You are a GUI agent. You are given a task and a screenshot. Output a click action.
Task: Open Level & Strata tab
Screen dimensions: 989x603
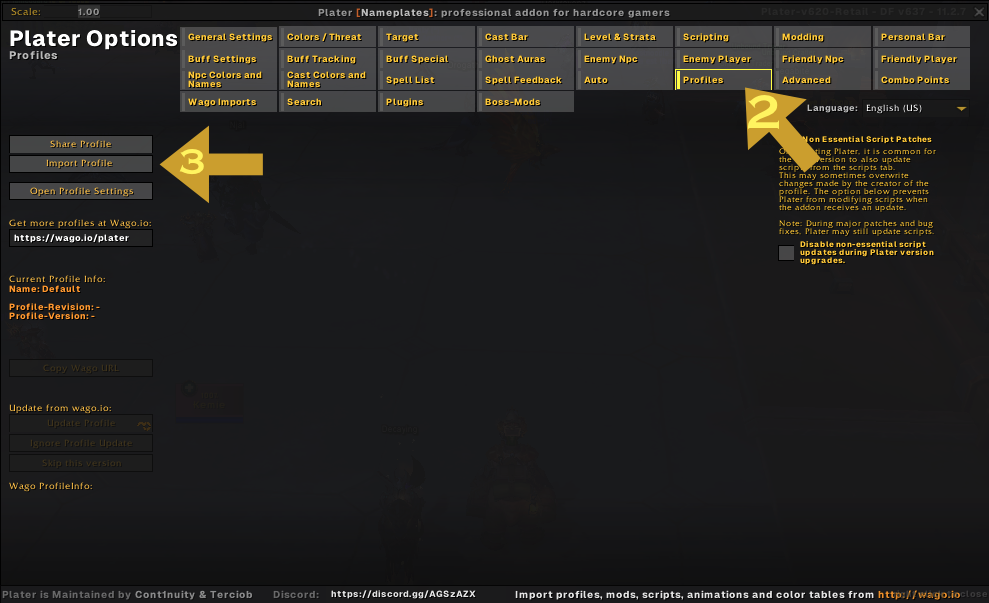(x=625, y=37)
